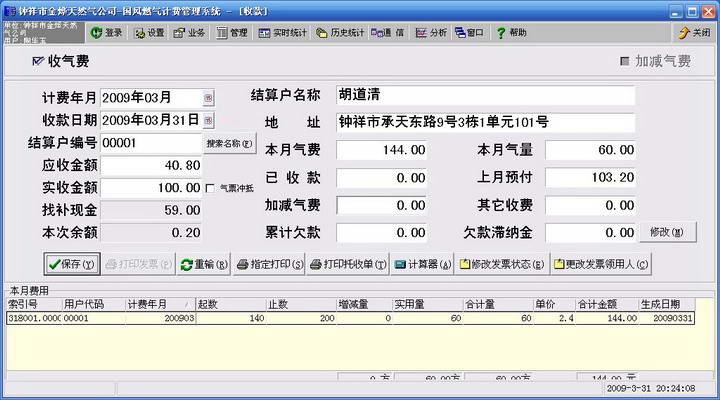Click the 其它收费 amount field

[591, 205]
